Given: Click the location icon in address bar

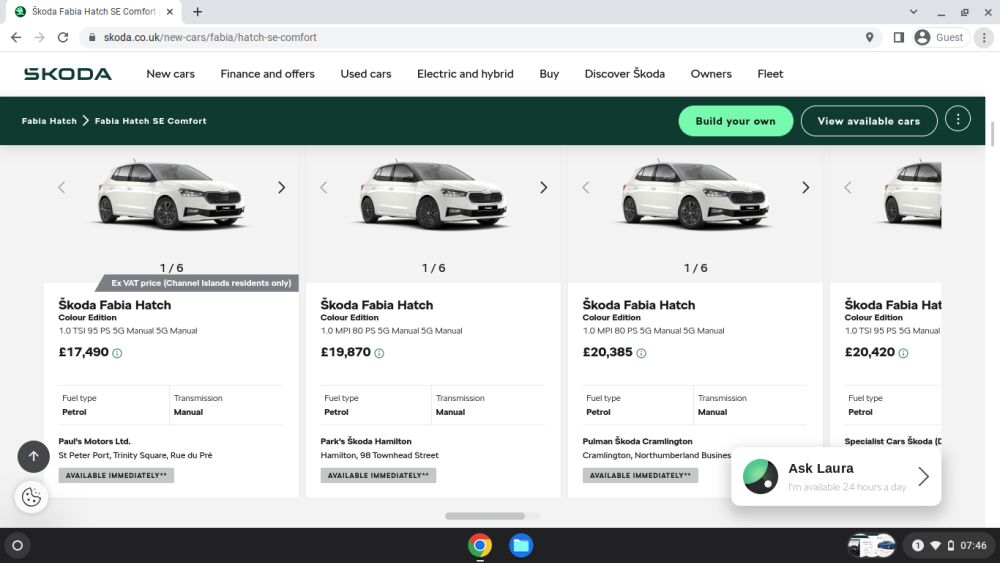Looking at the screenshot, I should (x=869, y=38).
